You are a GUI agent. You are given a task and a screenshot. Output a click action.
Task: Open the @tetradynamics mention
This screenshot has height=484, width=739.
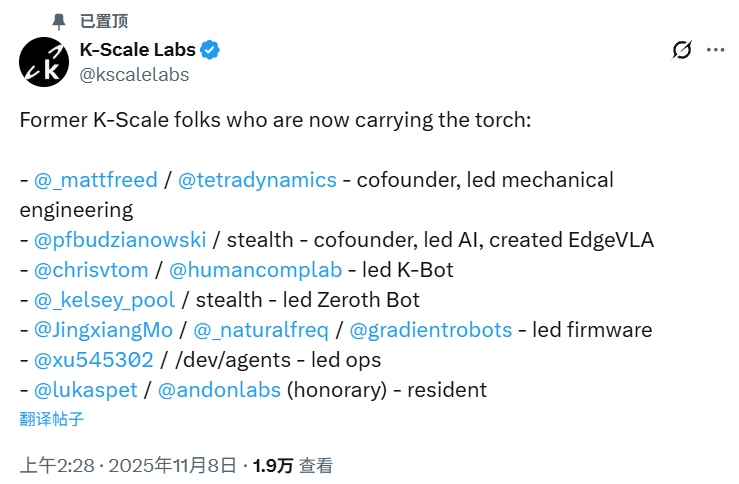(x=257, y=180)
